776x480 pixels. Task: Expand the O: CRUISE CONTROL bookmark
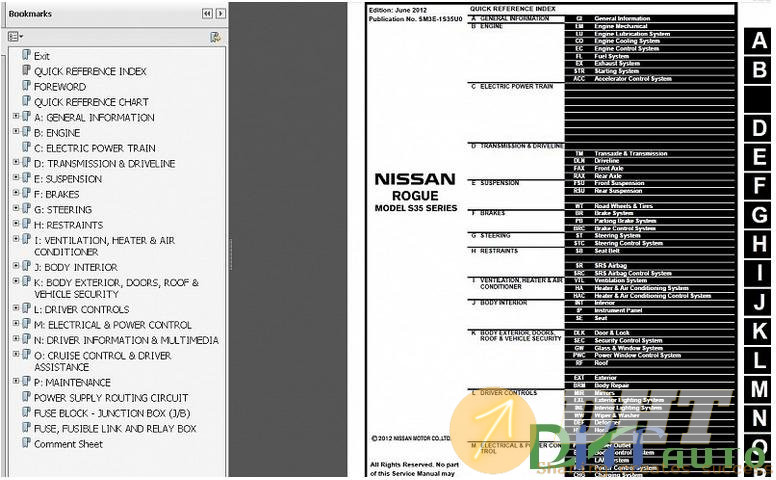[16, 354]
